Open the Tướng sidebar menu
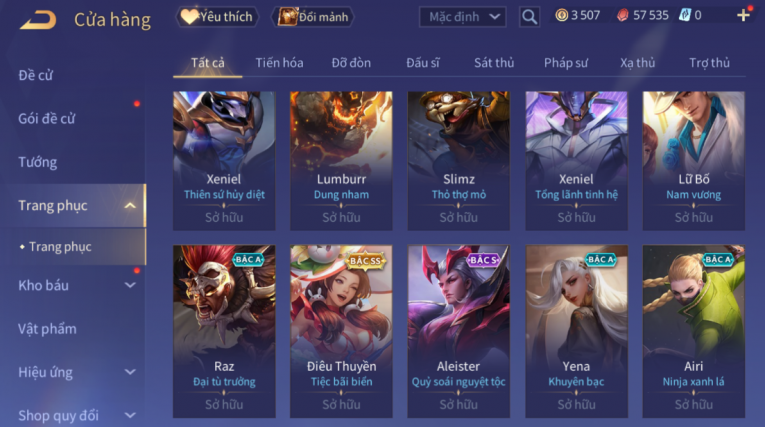This screenshot has width=765, height=427. tap(38, 162)
